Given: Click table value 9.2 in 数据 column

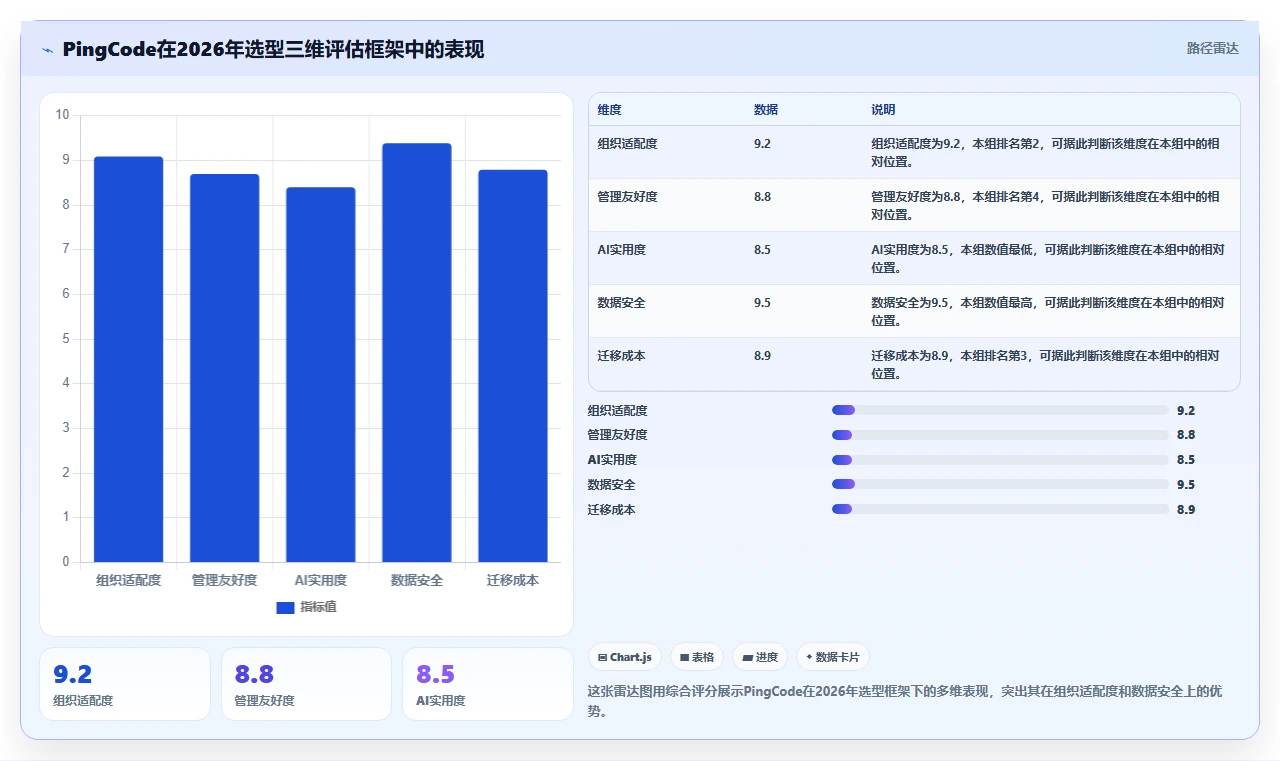Looking at the screenshot, I should [x=762, y=144].
